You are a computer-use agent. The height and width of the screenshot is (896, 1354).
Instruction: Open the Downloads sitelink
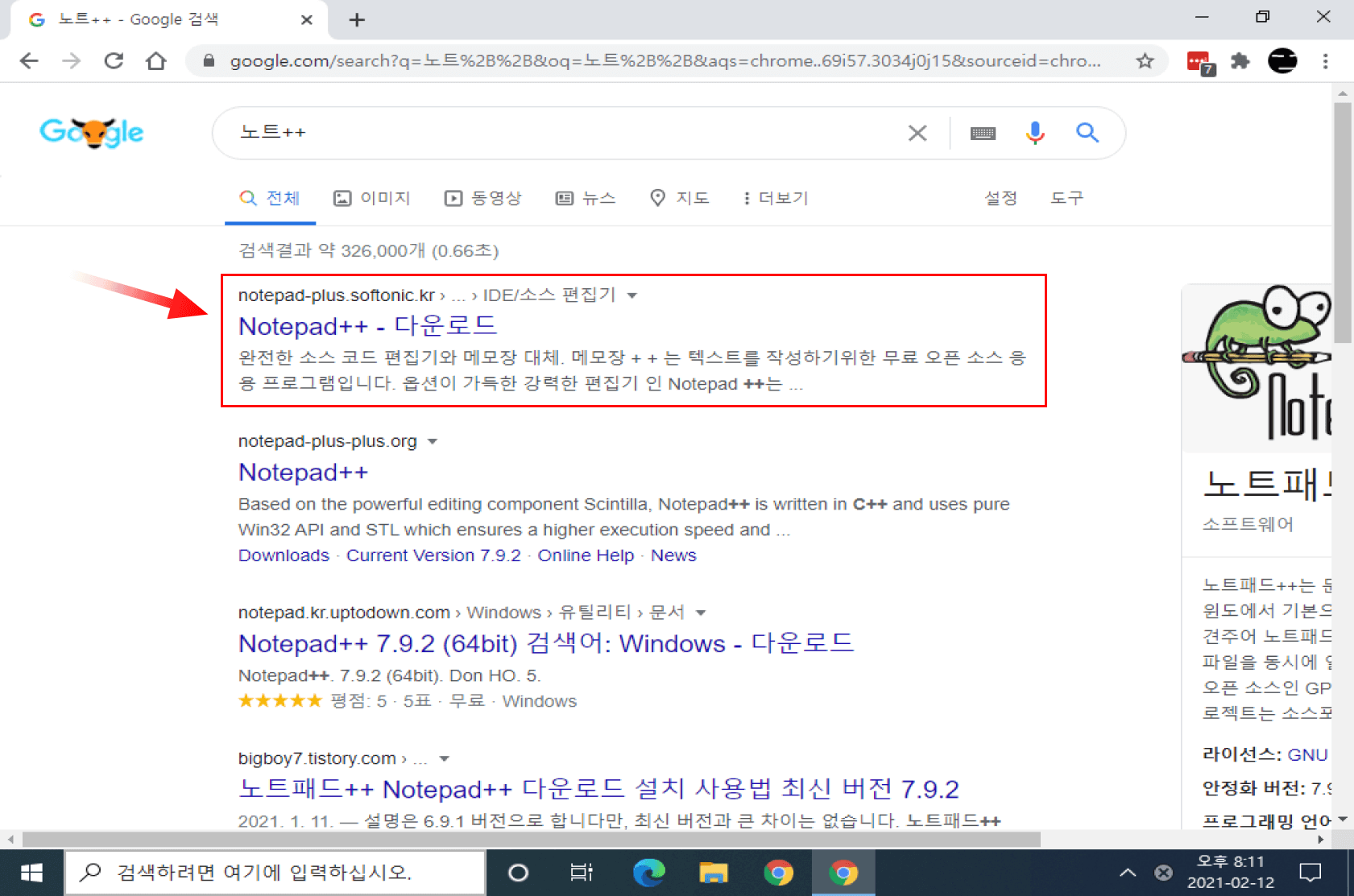(284, 555)
